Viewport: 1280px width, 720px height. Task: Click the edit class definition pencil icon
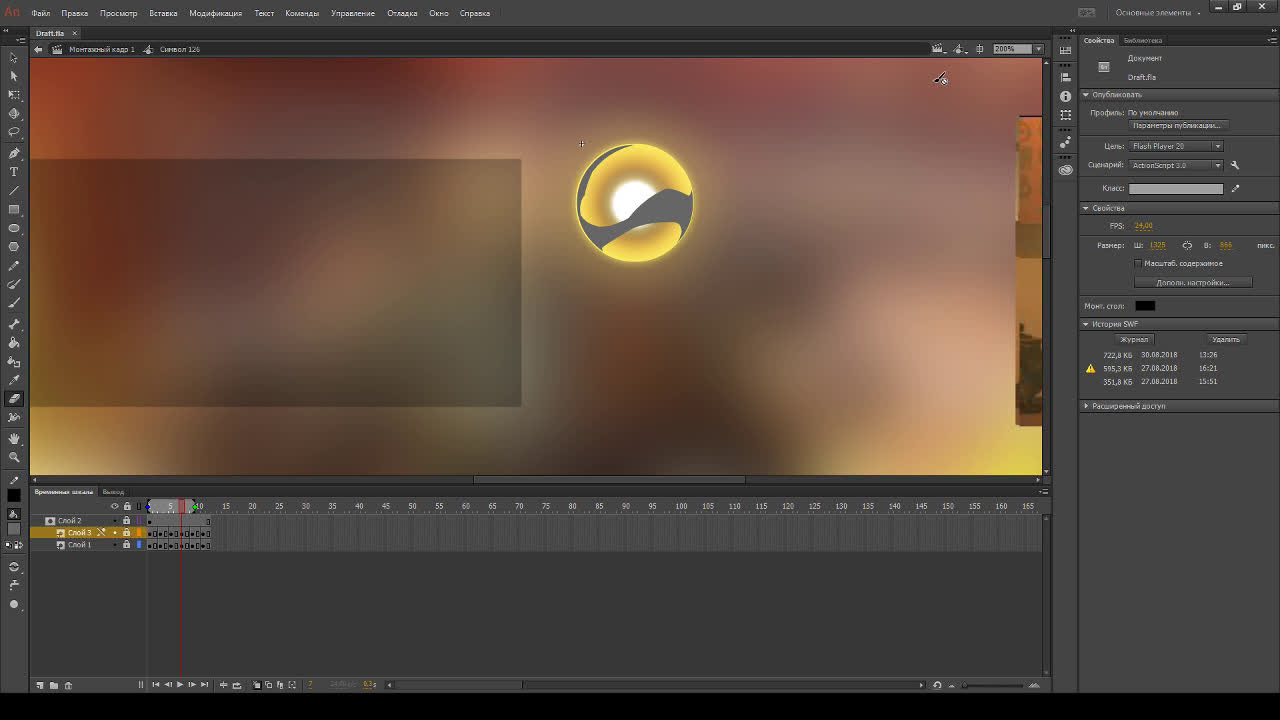(x=1235, y=188)
